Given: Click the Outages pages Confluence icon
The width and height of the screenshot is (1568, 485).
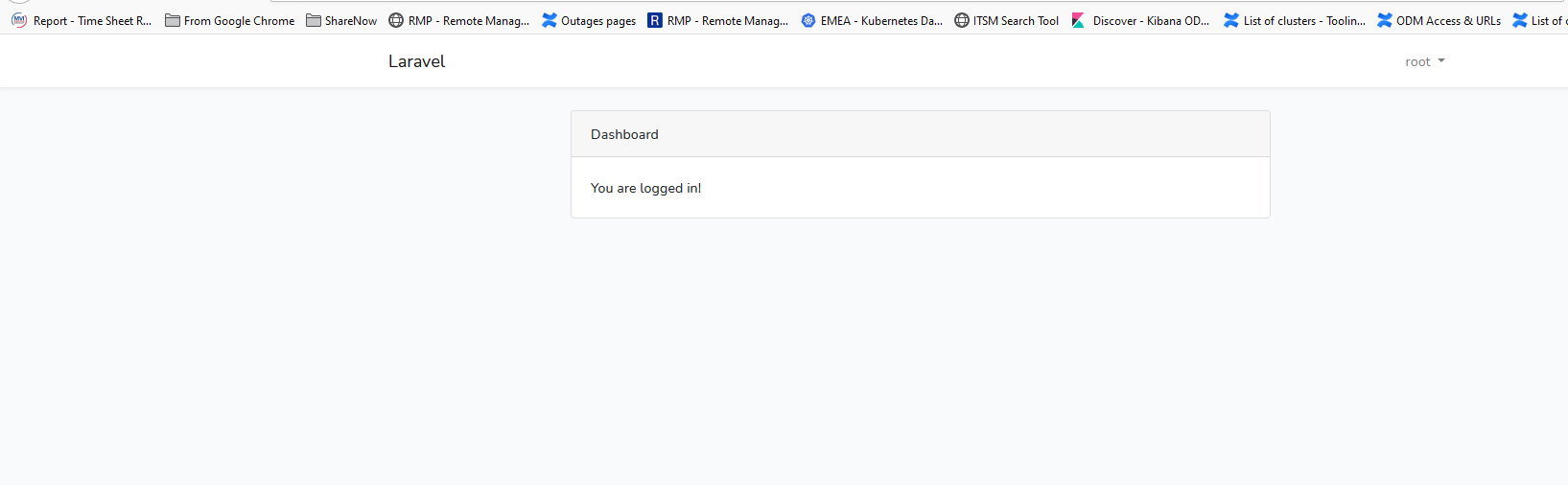Looking at the screenshot, I should 550,20.
